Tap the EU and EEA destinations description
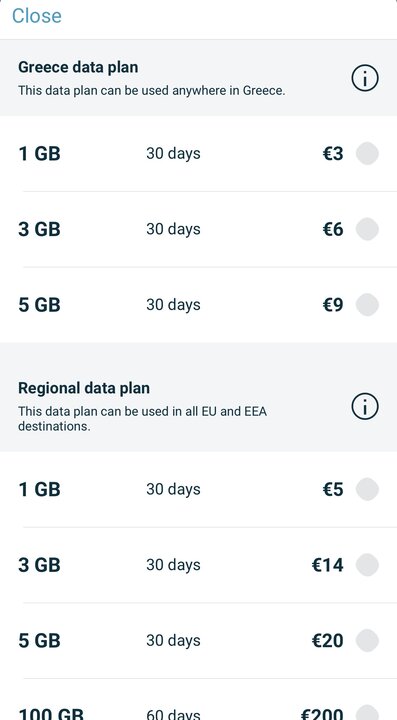 [142, 418]
